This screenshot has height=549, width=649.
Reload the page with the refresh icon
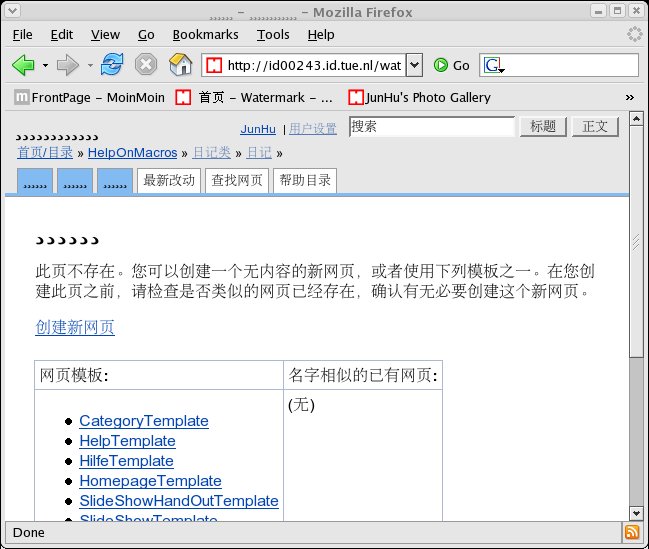(x=112, y=65)
